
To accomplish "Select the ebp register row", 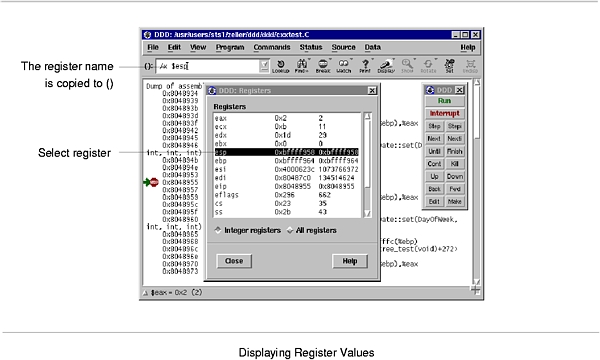I will (287, 161).
